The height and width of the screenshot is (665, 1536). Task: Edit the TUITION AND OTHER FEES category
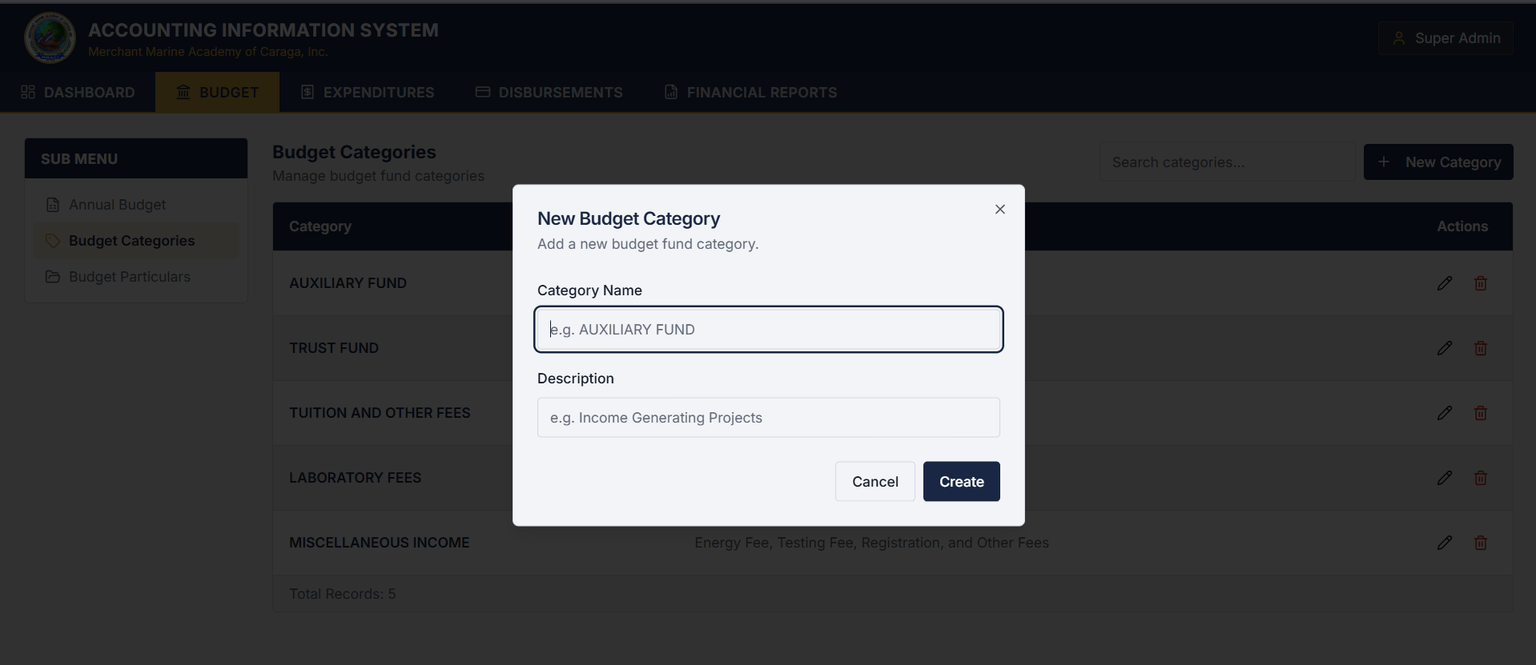(1444, 413)
